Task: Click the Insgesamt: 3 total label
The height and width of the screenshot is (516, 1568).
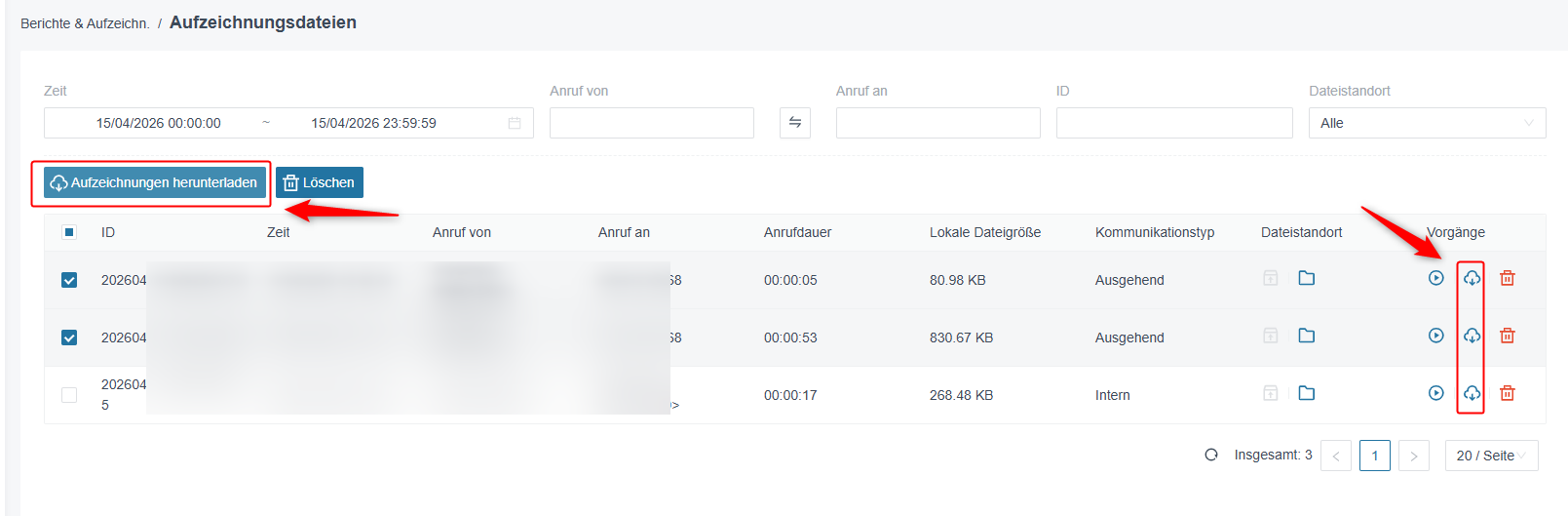Action: pyautogui.click(x=1274, y=455)
